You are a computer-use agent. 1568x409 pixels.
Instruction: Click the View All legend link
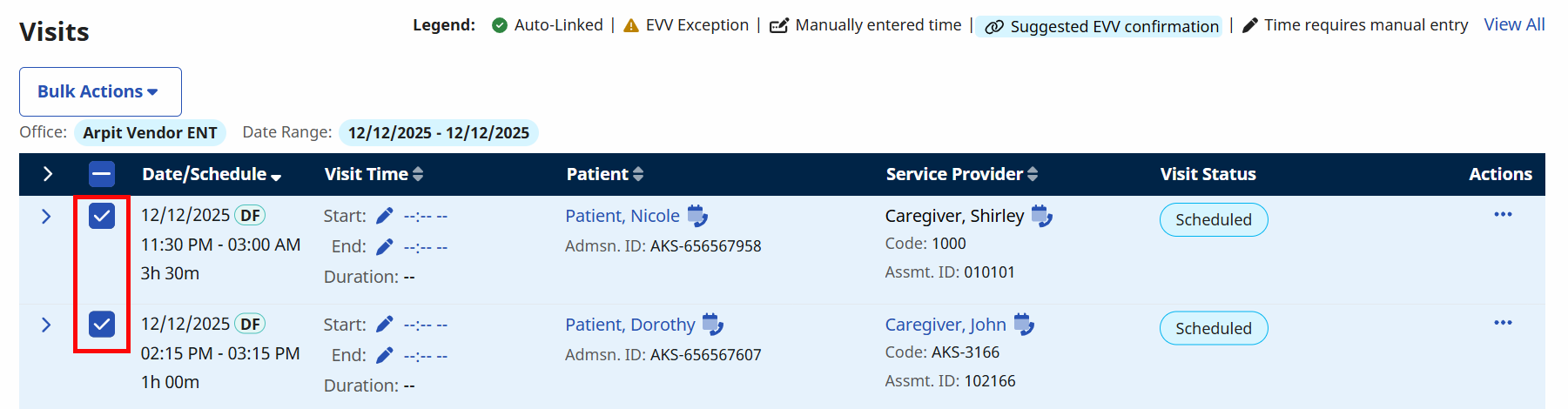1514,24
